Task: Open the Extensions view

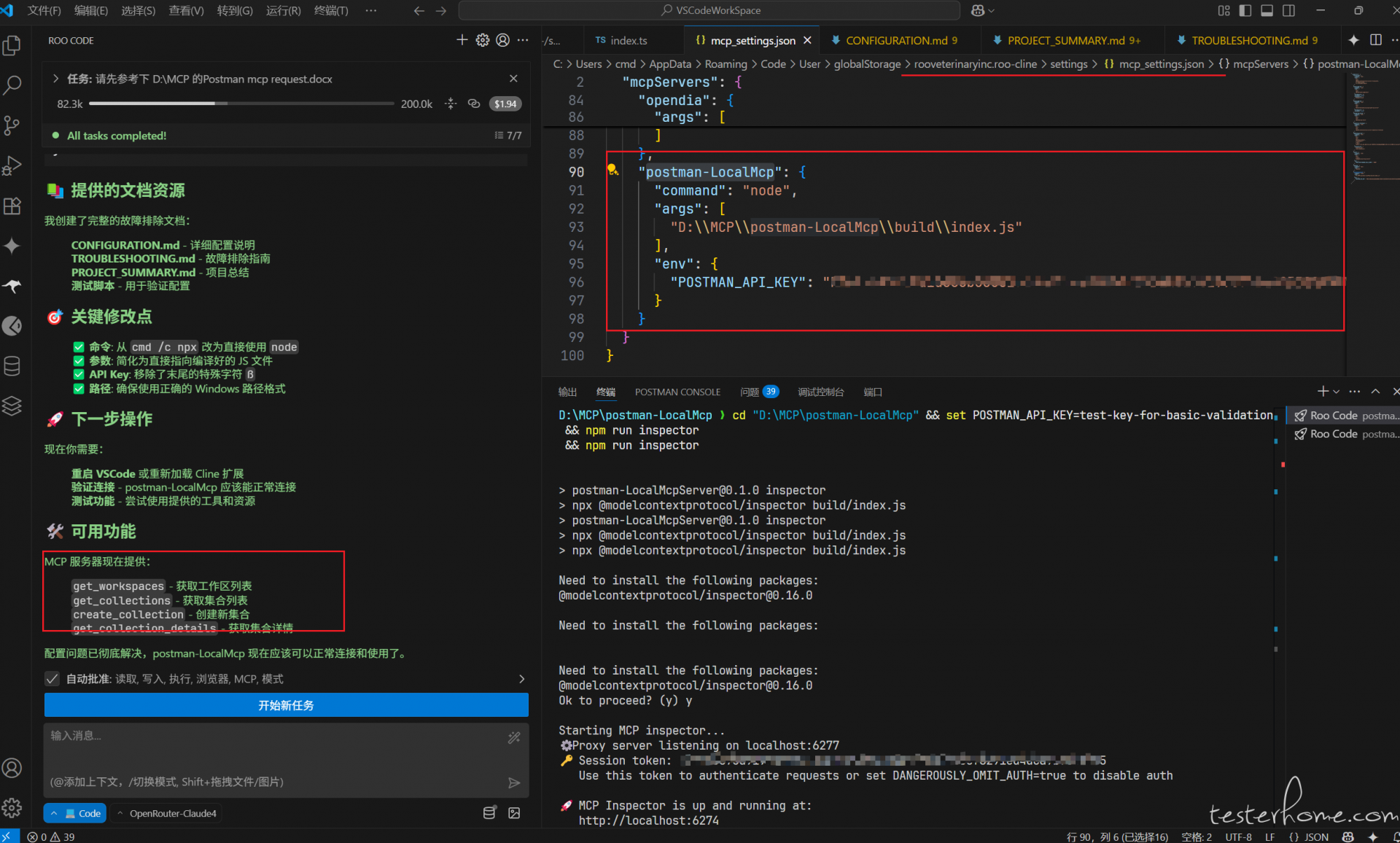Action: pyautogui.click(x=12, y=206)
